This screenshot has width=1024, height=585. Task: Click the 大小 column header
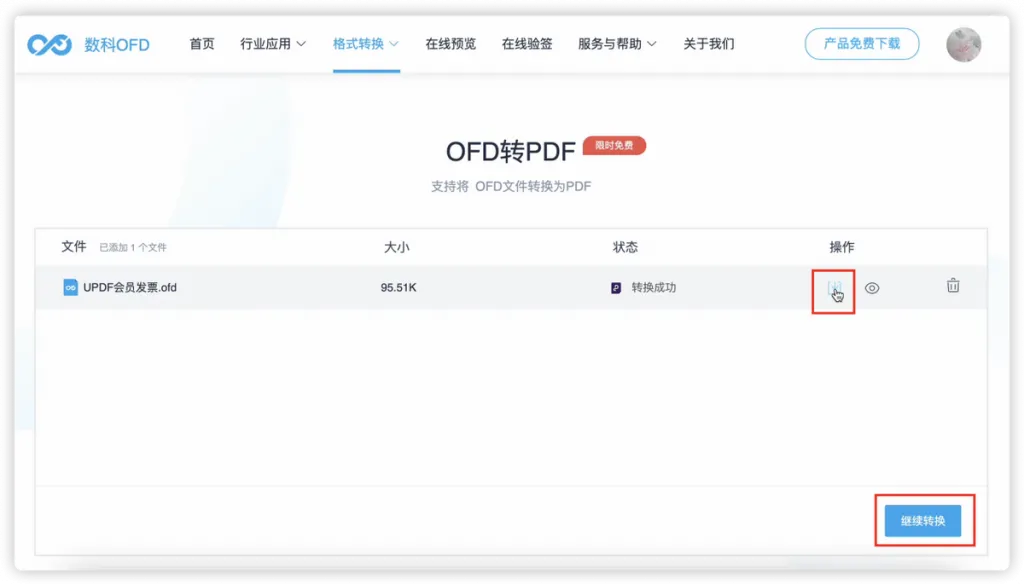pyautogui.click(x=396, y=247)
